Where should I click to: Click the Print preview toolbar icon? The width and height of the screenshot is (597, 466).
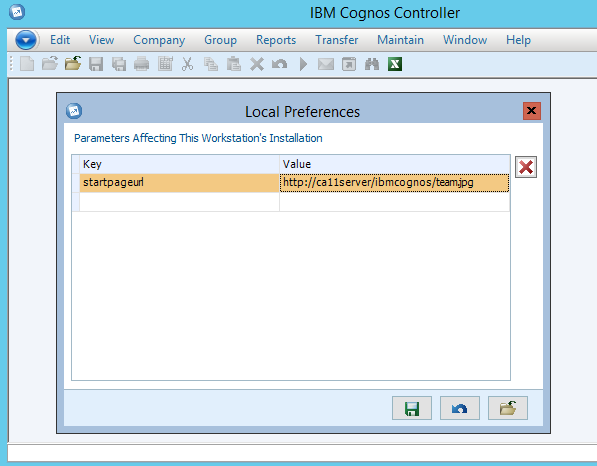[119, 64]
